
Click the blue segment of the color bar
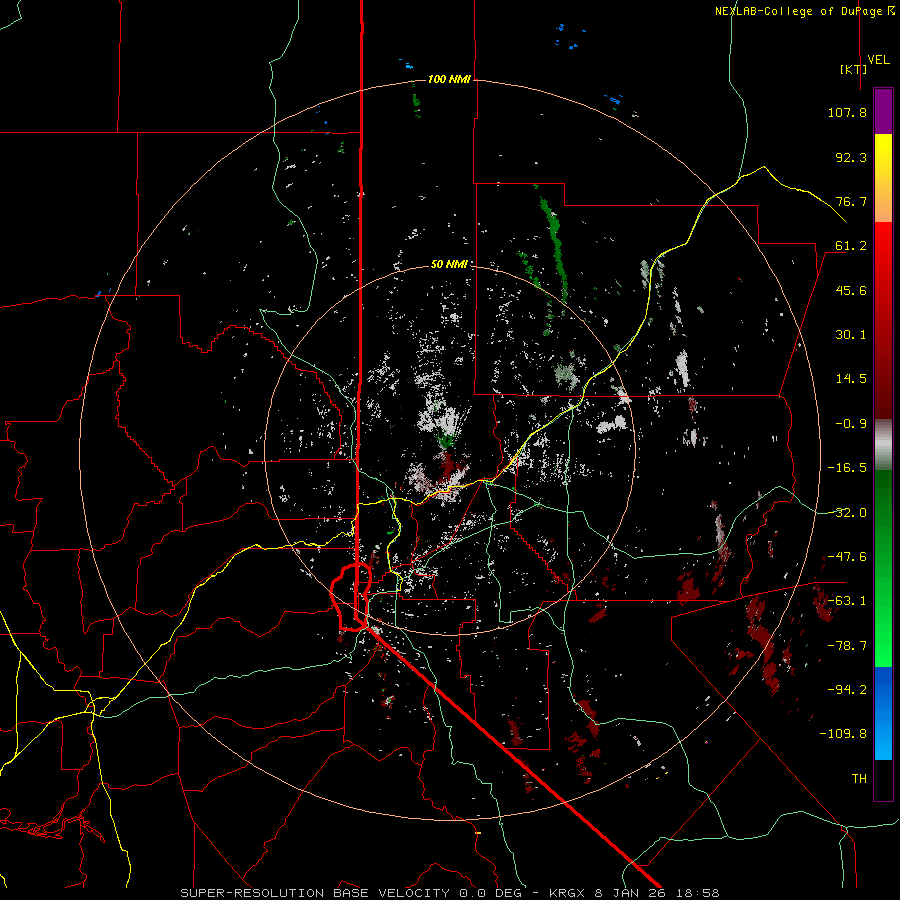tap(883, 713)
